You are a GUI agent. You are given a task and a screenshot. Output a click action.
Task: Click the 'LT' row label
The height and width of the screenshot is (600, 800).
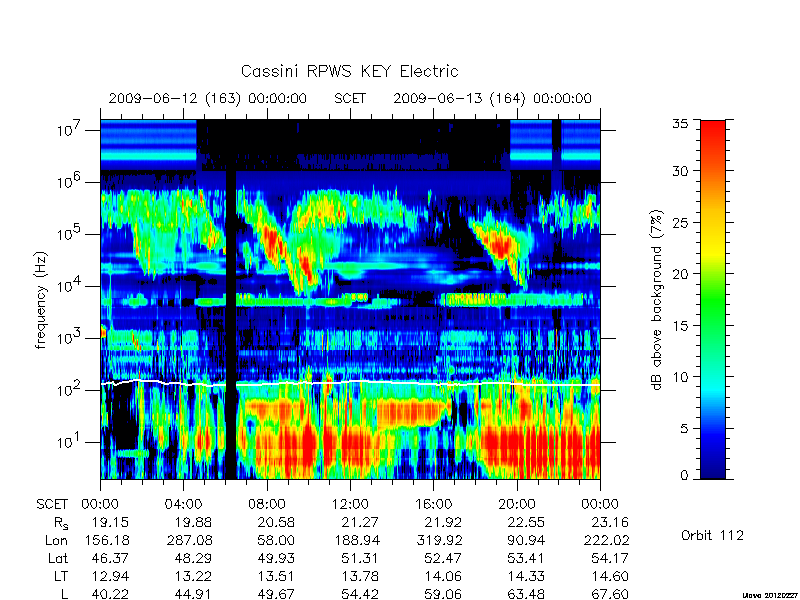pyautogui.click(x=61, y=577)
